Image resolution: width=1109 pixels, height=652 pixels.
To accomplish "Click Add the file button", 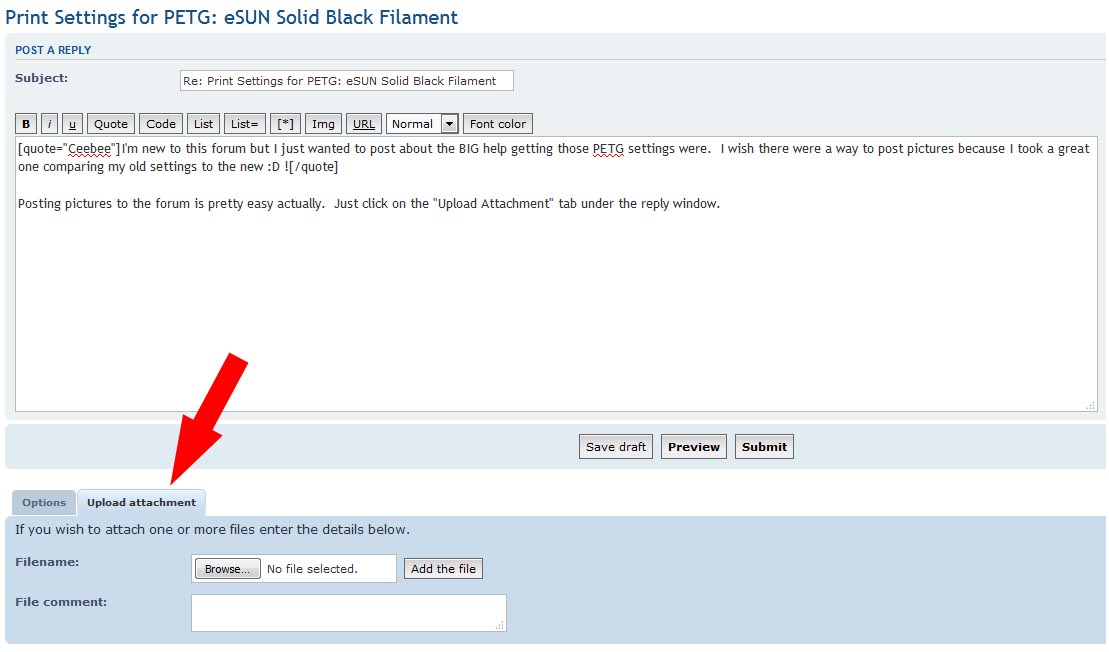I will [443, 569].
